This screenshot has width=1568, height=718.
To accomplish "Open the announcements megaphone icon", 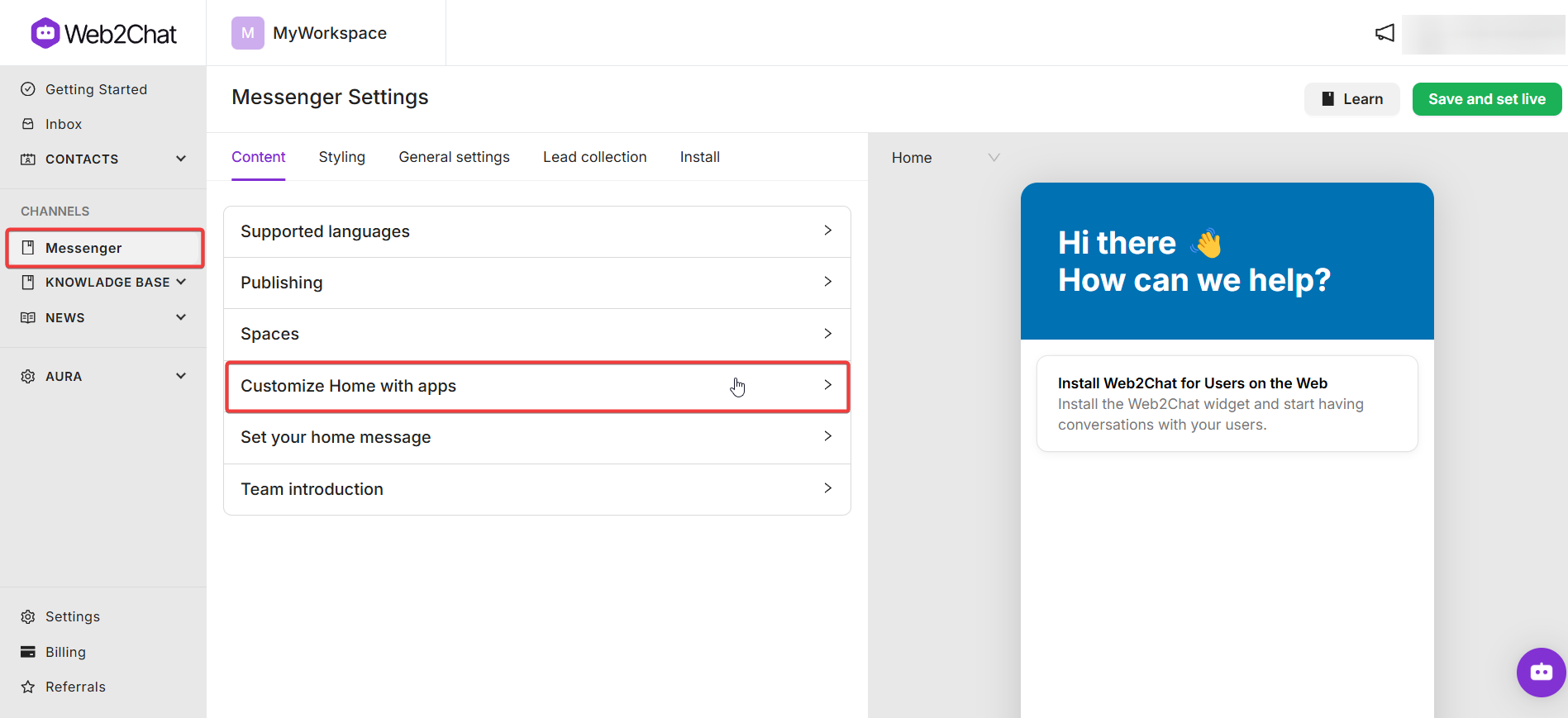I will coord(1385,33).
